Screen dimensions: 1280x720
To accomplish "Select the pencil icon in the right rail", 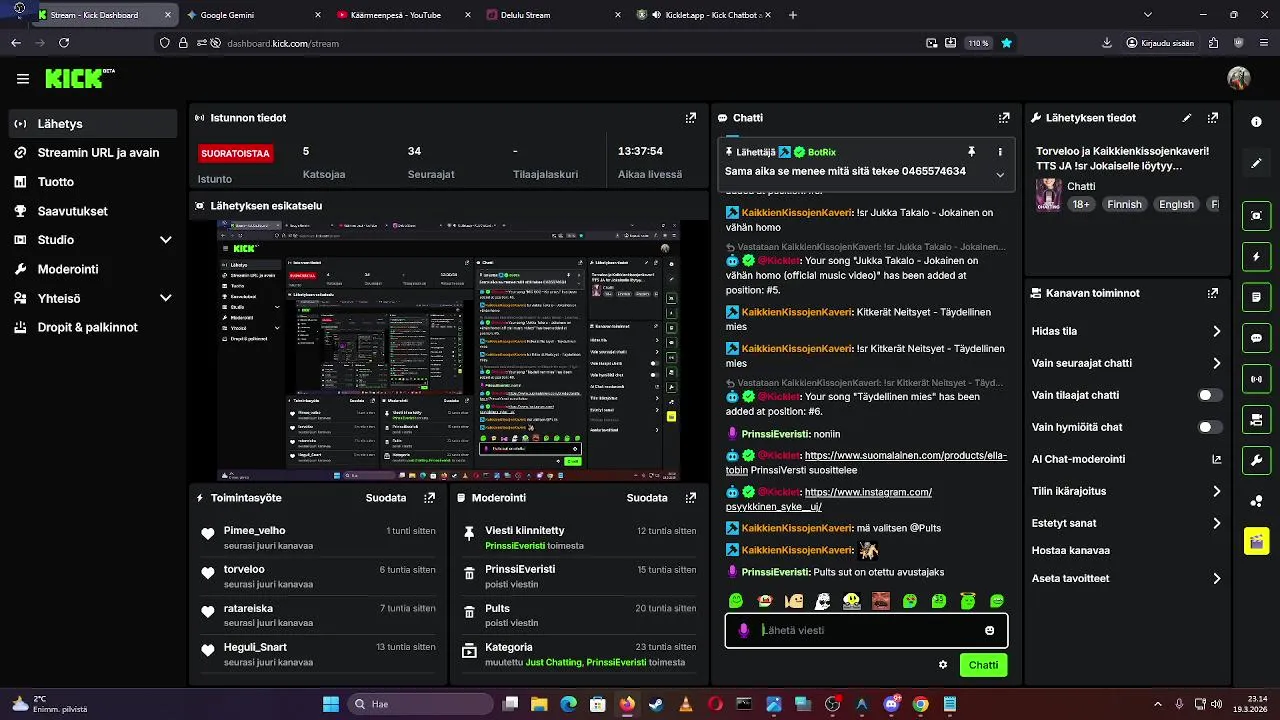I will click(x=1256, y=163).
